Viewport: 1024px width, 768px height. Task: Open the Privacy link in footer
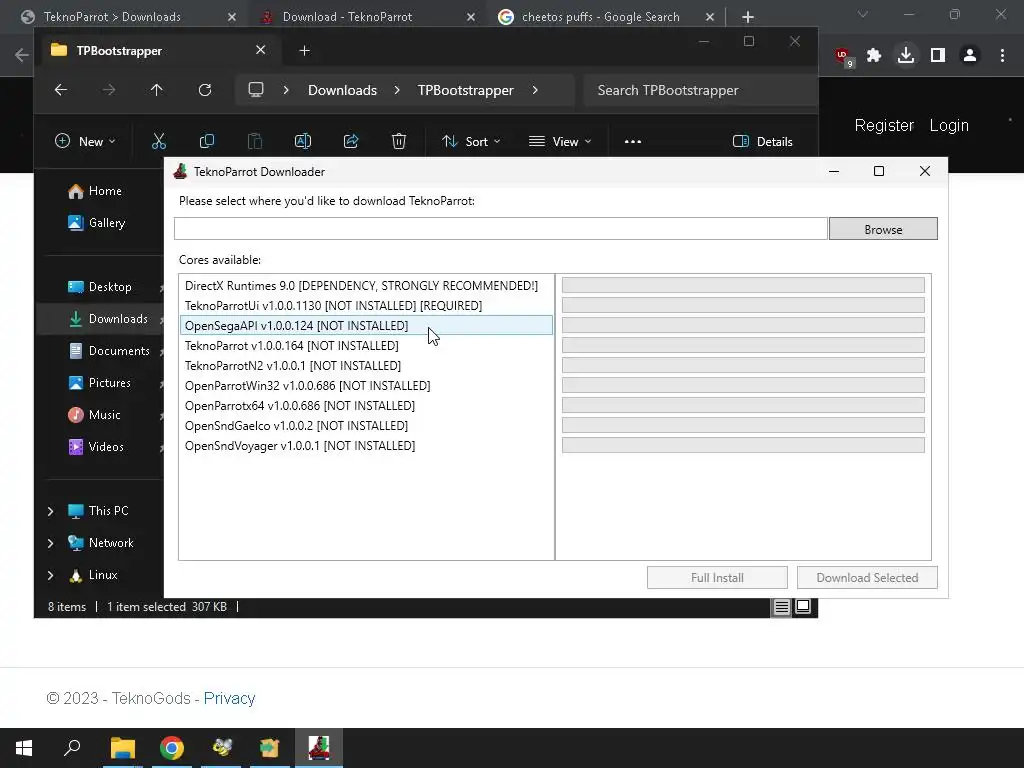point(229,698)
